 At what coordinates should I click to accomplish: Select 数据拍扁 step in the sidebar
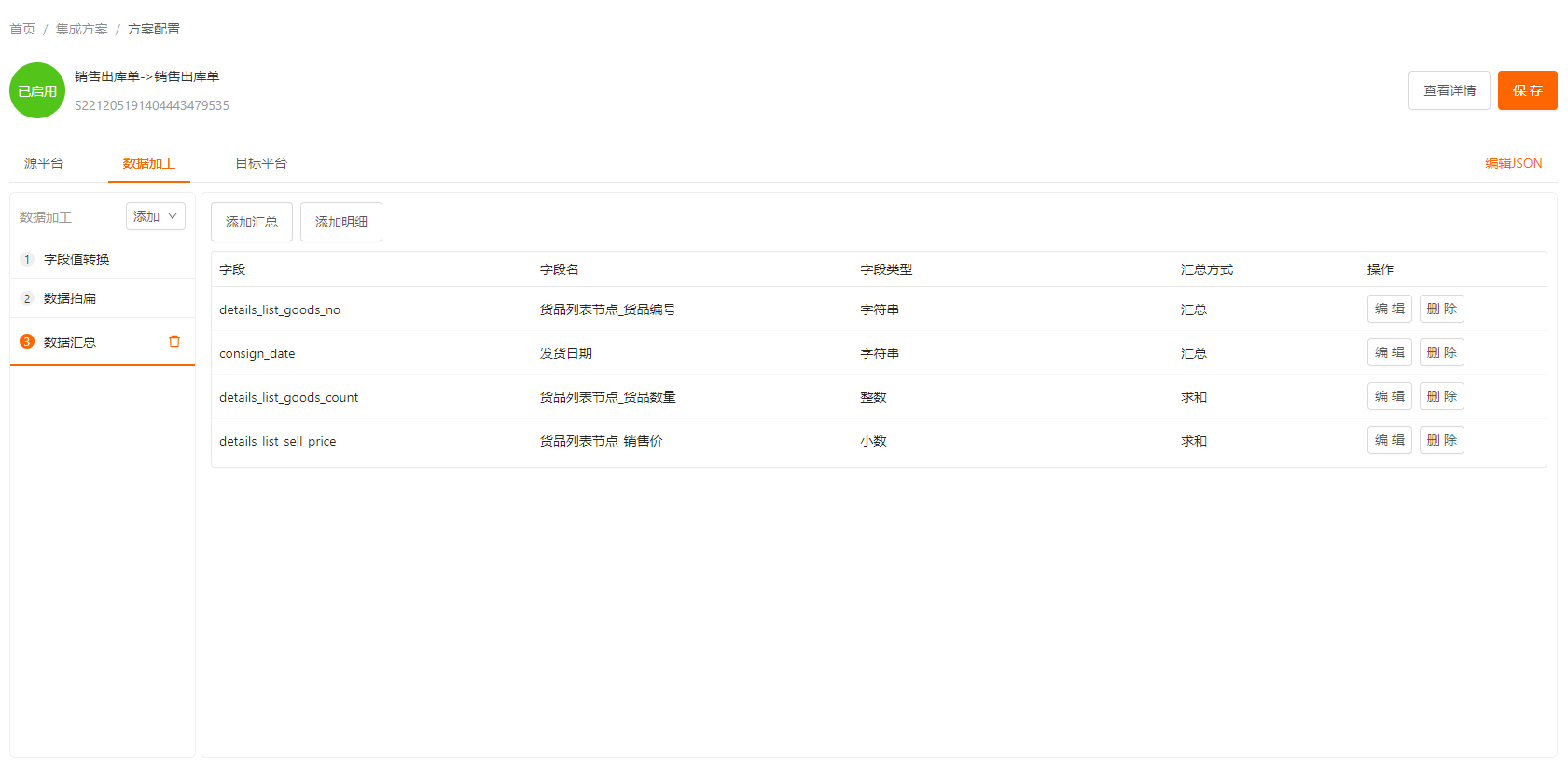click(x=70, y=298)
